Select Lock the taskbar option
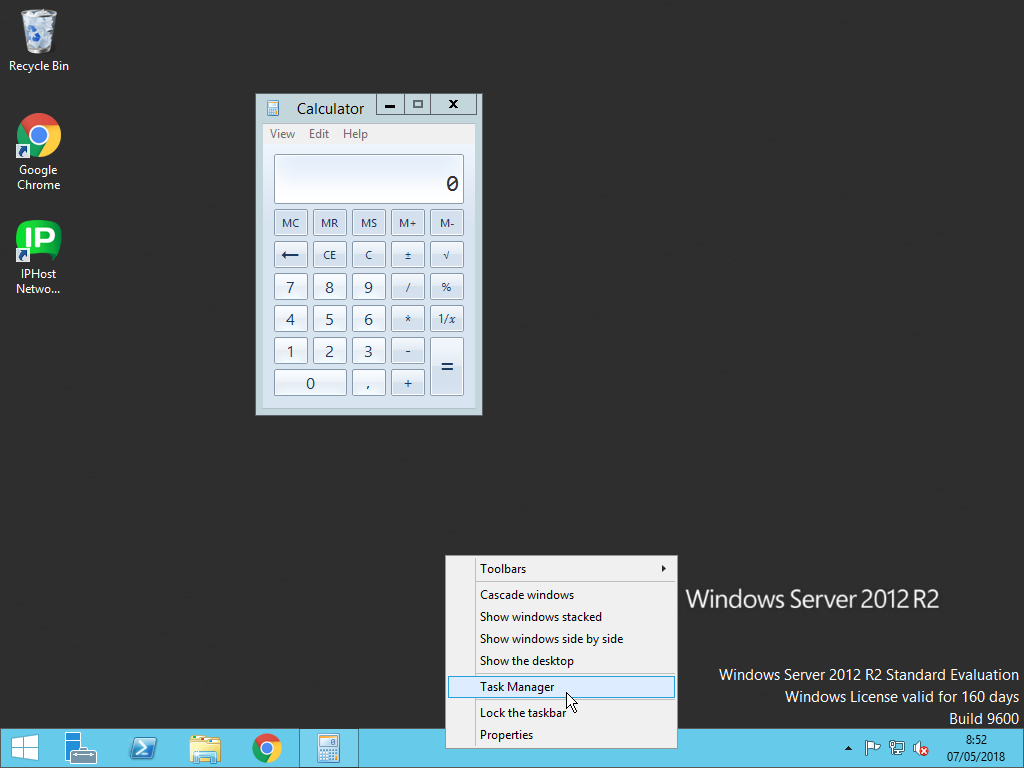Screen dimensions: 1024x768 tap(562, 713)
